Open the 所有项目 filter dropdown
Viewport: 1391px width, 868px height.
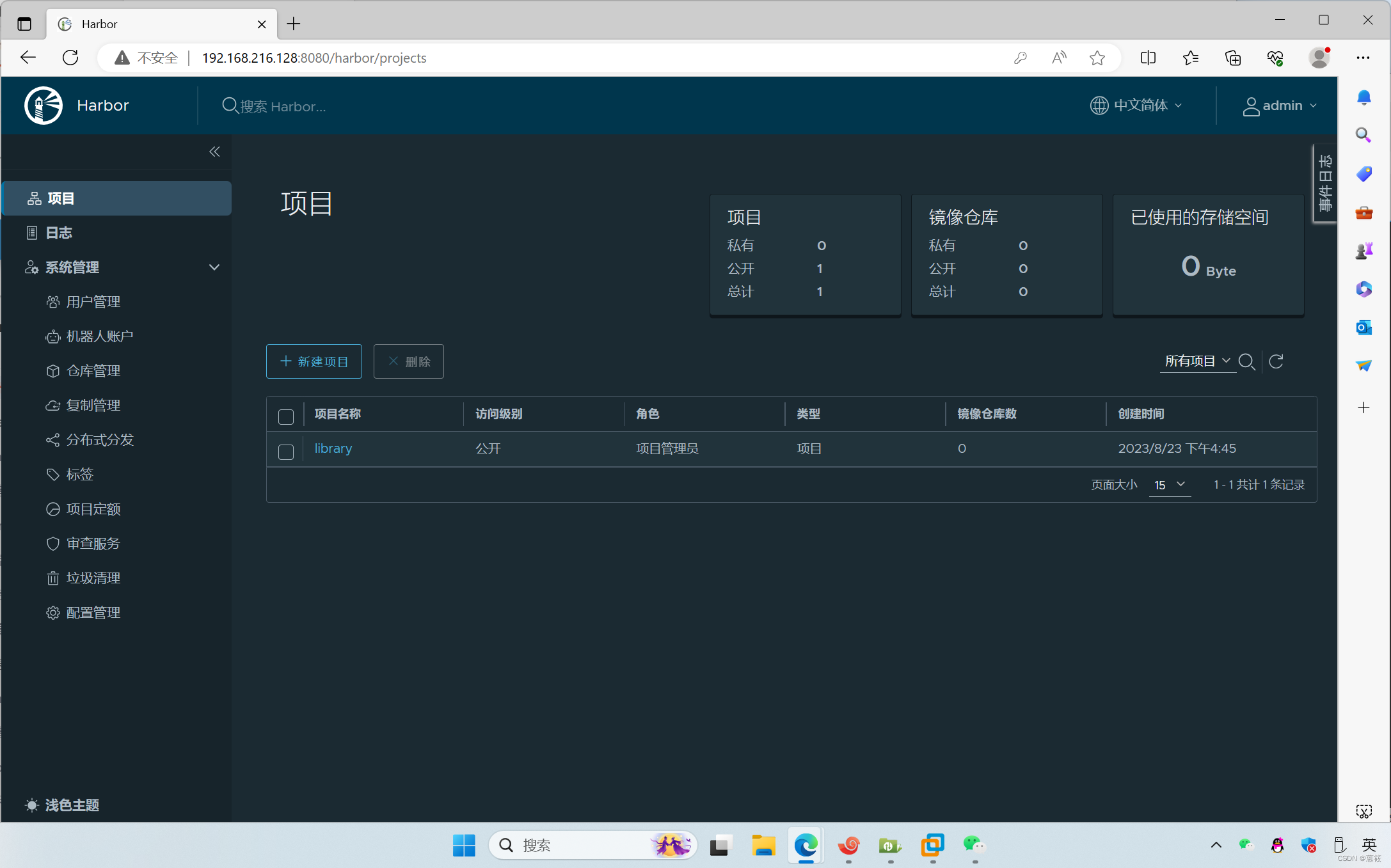(1197, 361)
